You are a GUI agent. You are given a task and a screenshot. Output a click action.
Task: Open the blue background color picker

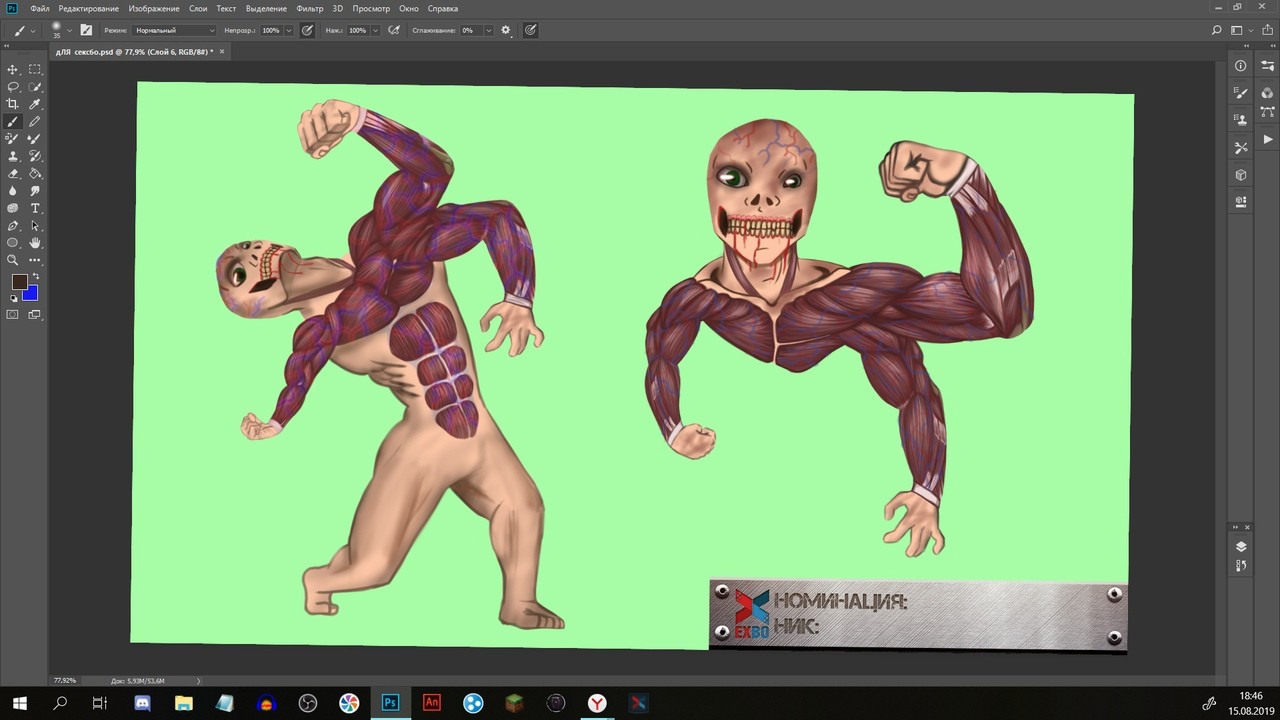31,293
